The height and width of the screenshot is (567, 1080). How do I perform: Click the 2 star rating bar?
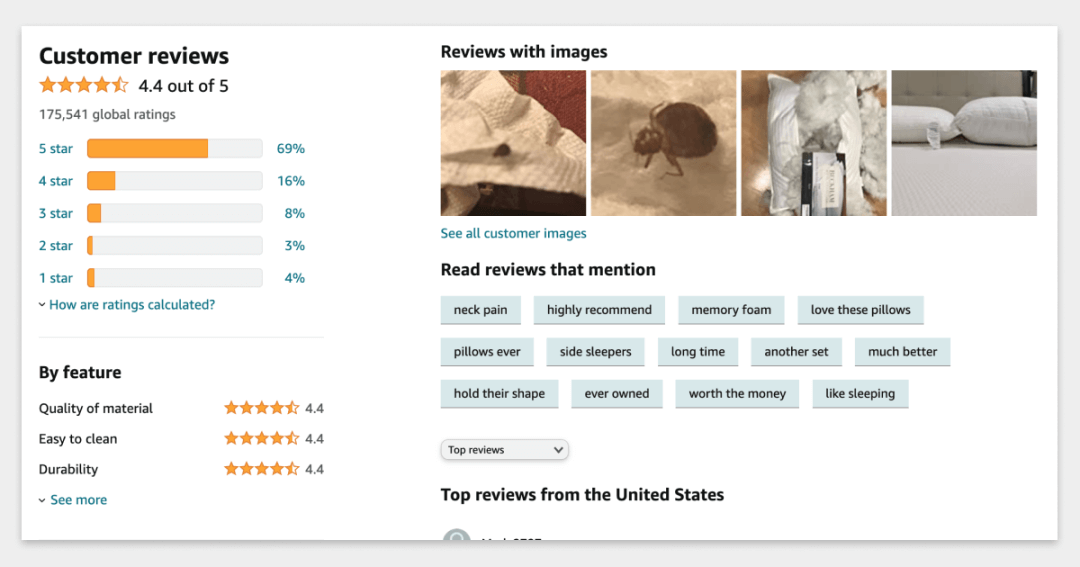175,246
